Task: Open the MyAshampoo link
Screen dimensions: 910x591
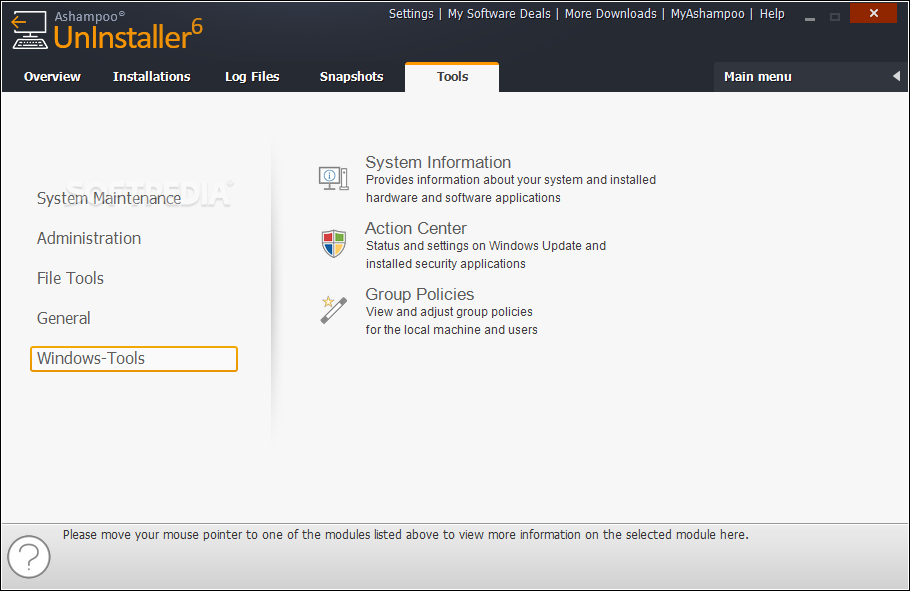Action: point(707,14)
